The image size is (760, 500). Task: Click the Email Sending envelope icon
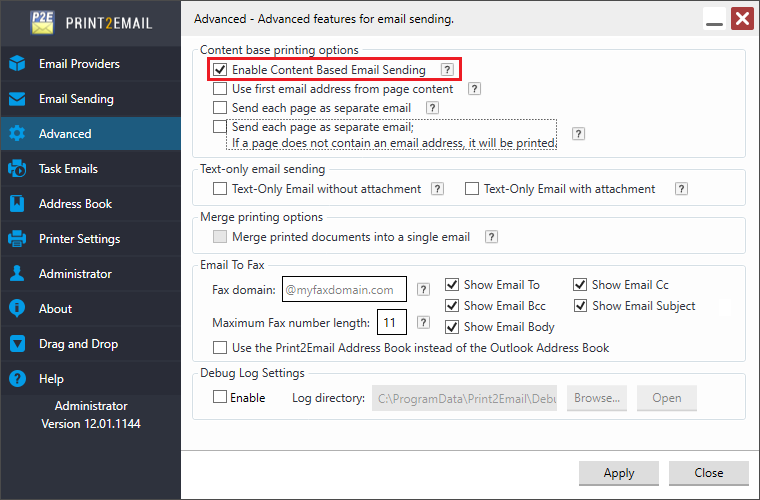[x=17, y=99]
